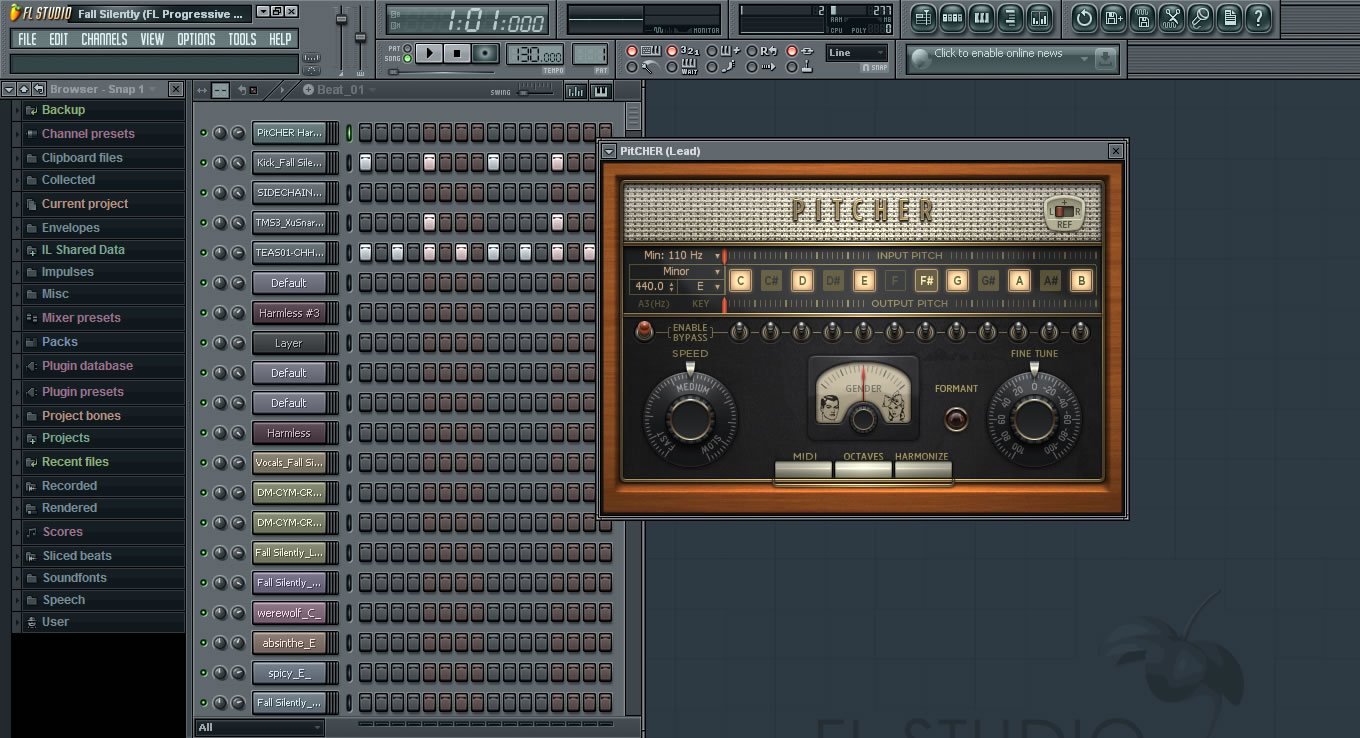The width and height of the screenshot is (1360, 738).
Task: Open the playlist window from the toolbar
Action: pyautogui.click(x=923, y=17)
